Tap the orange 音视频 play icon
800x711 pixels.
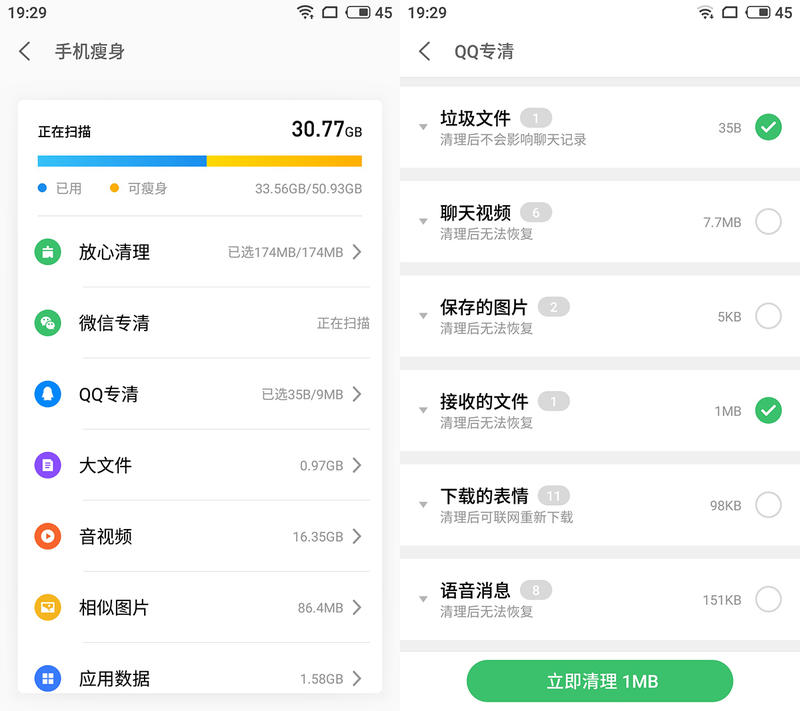pos(48,536)
